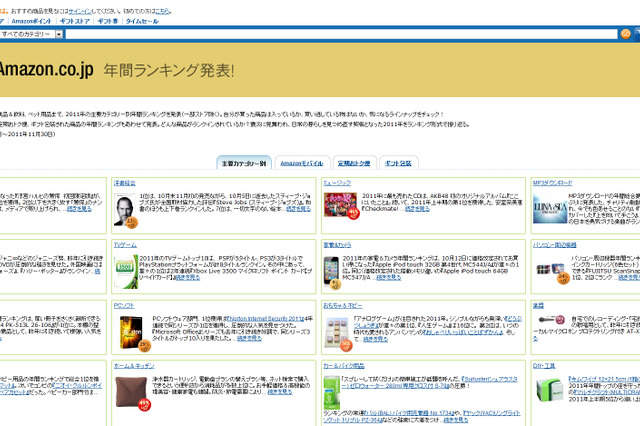Open the ホーム&キッチン category heading link

[134, 366]
